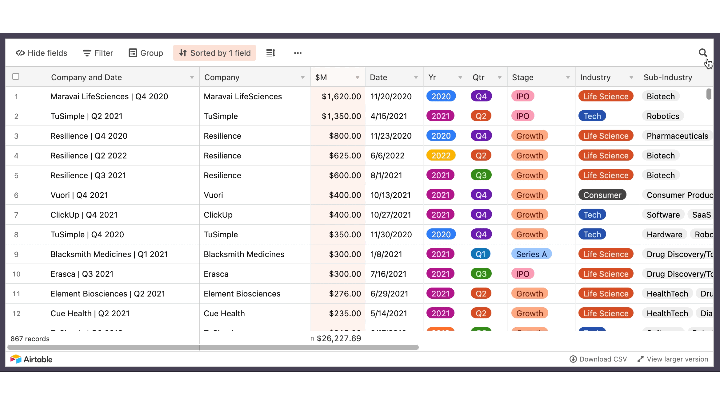Click the Robotics sub-industry tag in TuSimple Q2 2021 row
This screenshot has width=720, height=405.
[663, 116]
